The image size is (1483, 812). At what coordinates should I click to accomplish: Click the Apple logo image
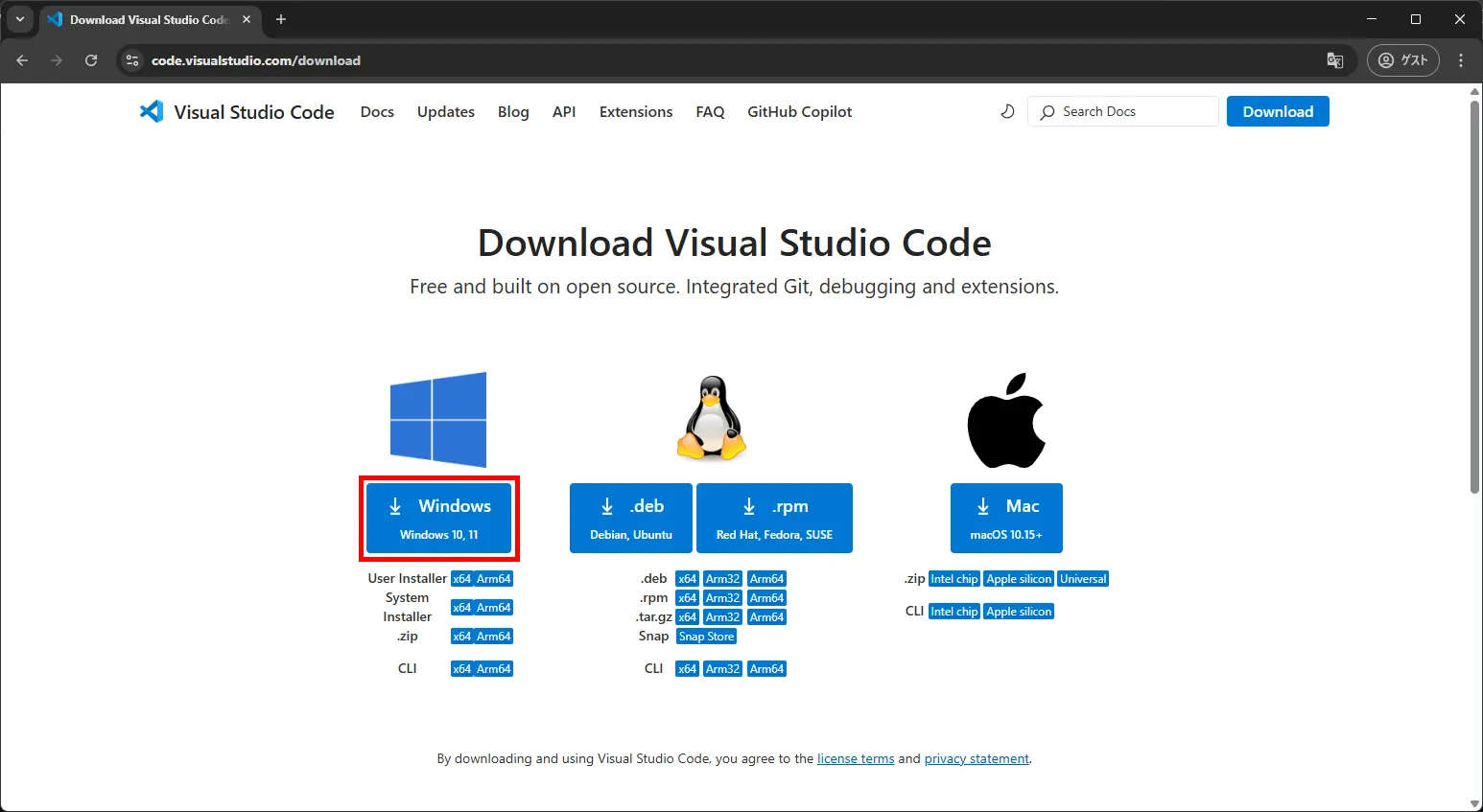[1006, 420]
